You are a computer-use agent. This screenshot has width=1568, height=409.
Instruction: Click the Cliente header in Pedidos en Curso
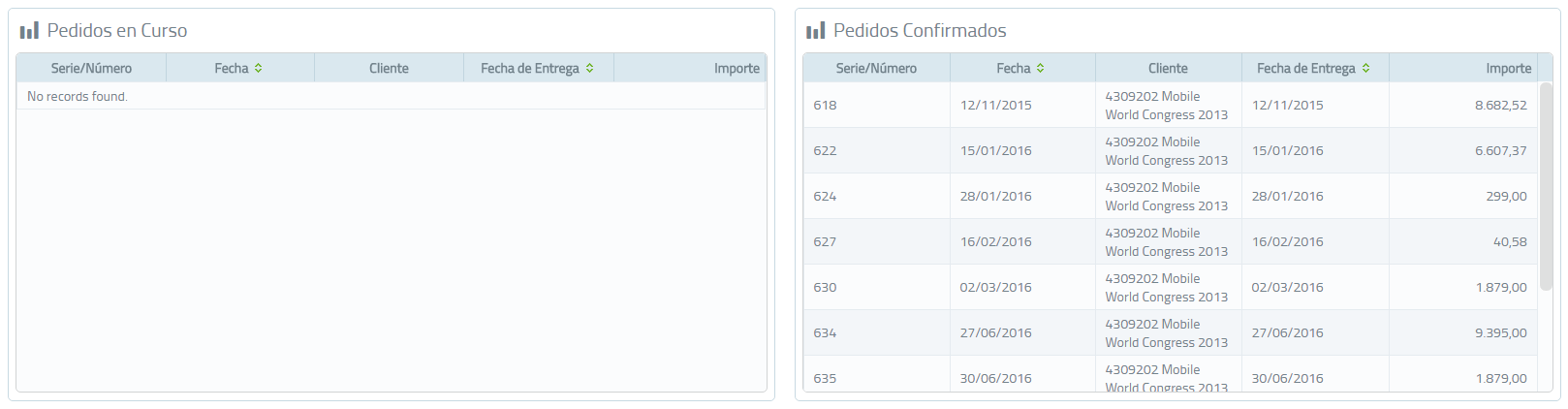point(389,68)
